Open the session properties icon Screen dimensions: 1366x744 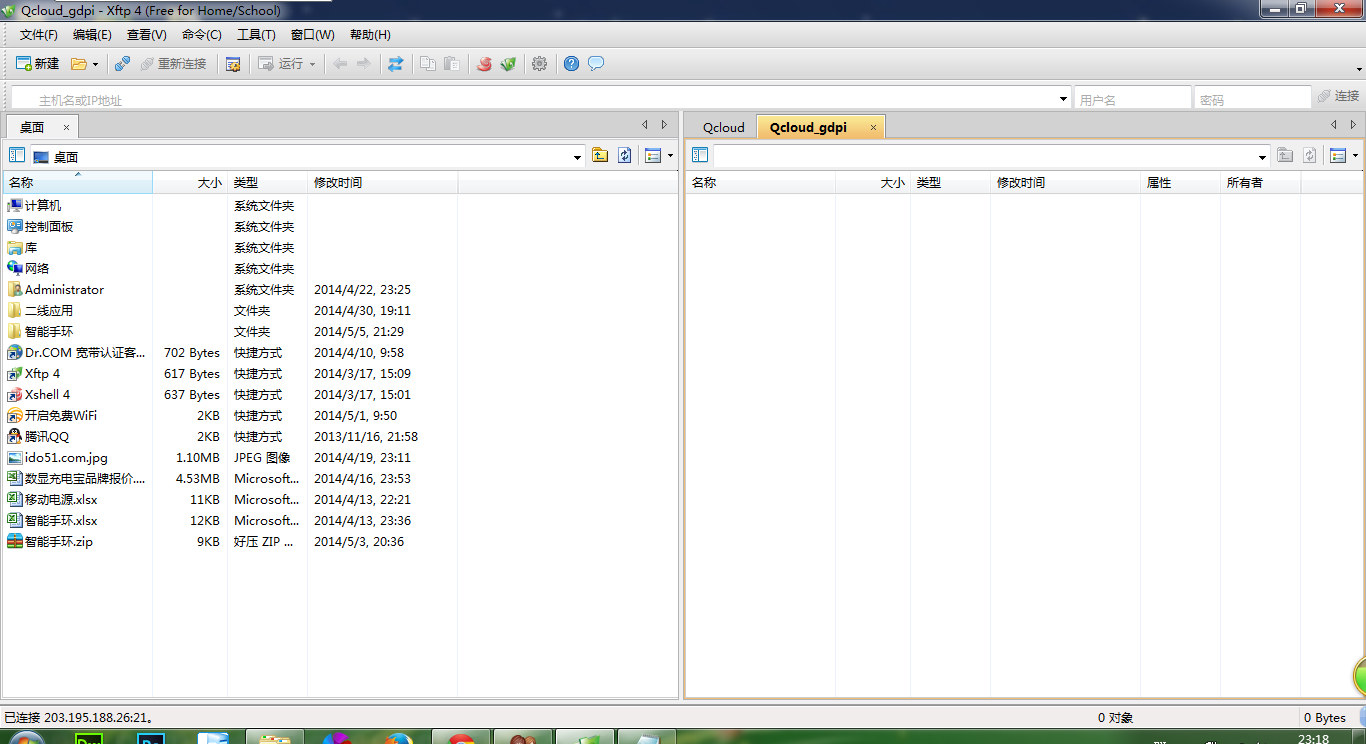pyautogui.click(x=233, y=64)
